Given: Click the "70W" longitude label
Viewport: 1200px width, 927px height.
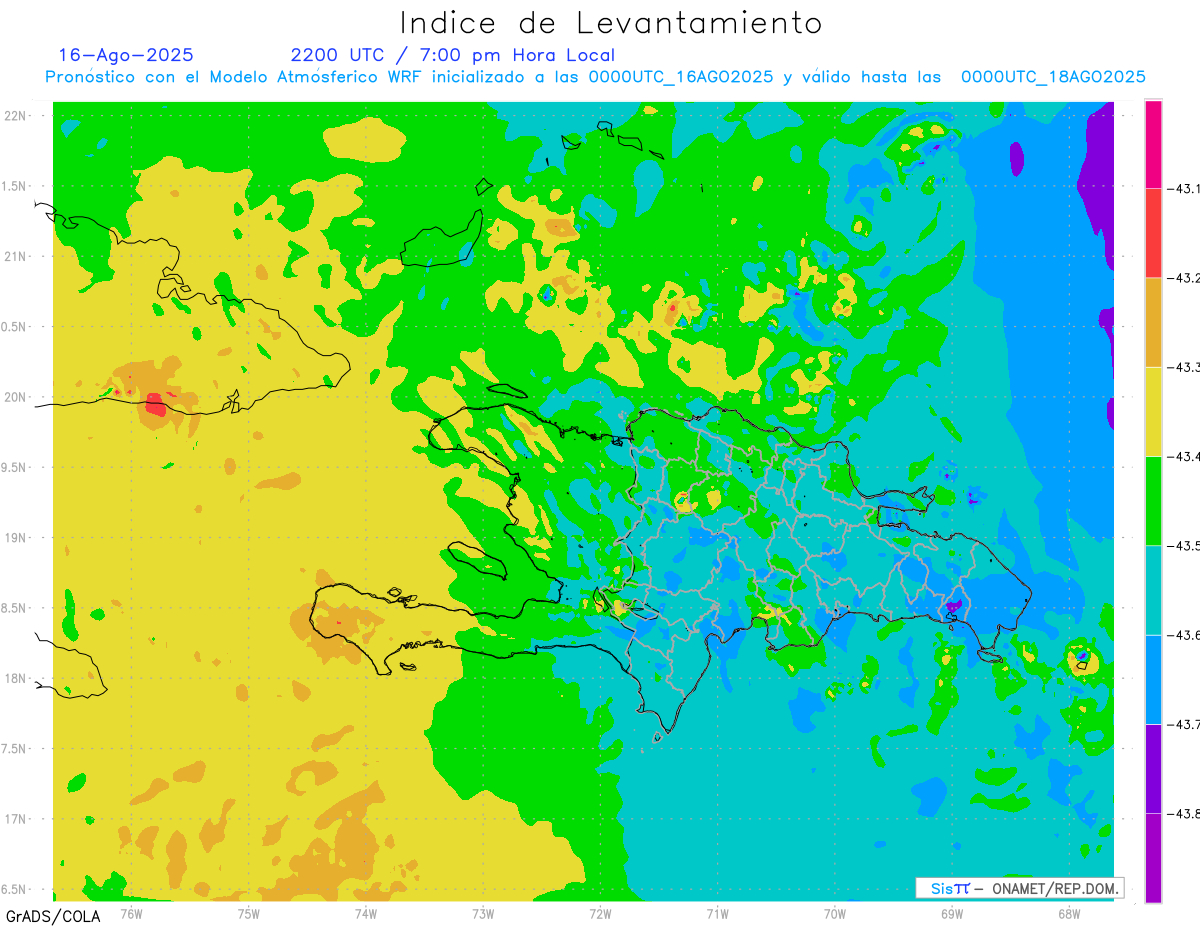Looking at the screenshot, I should [x=835, y=913].
